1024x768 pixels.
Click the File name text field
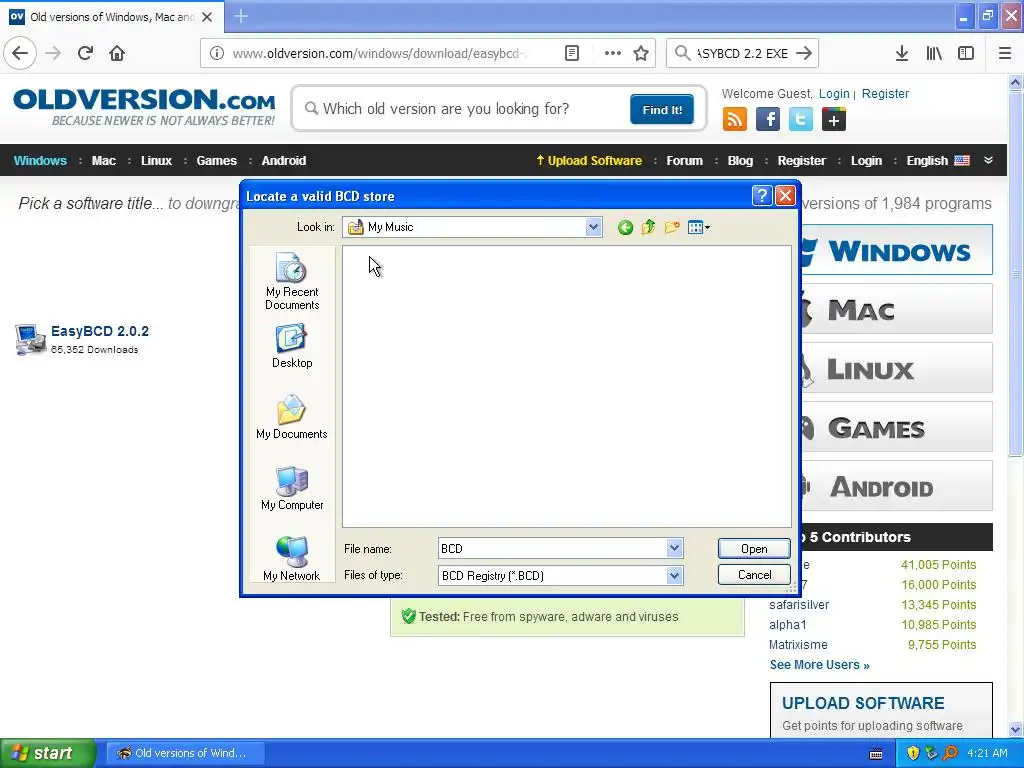point(552,549)
